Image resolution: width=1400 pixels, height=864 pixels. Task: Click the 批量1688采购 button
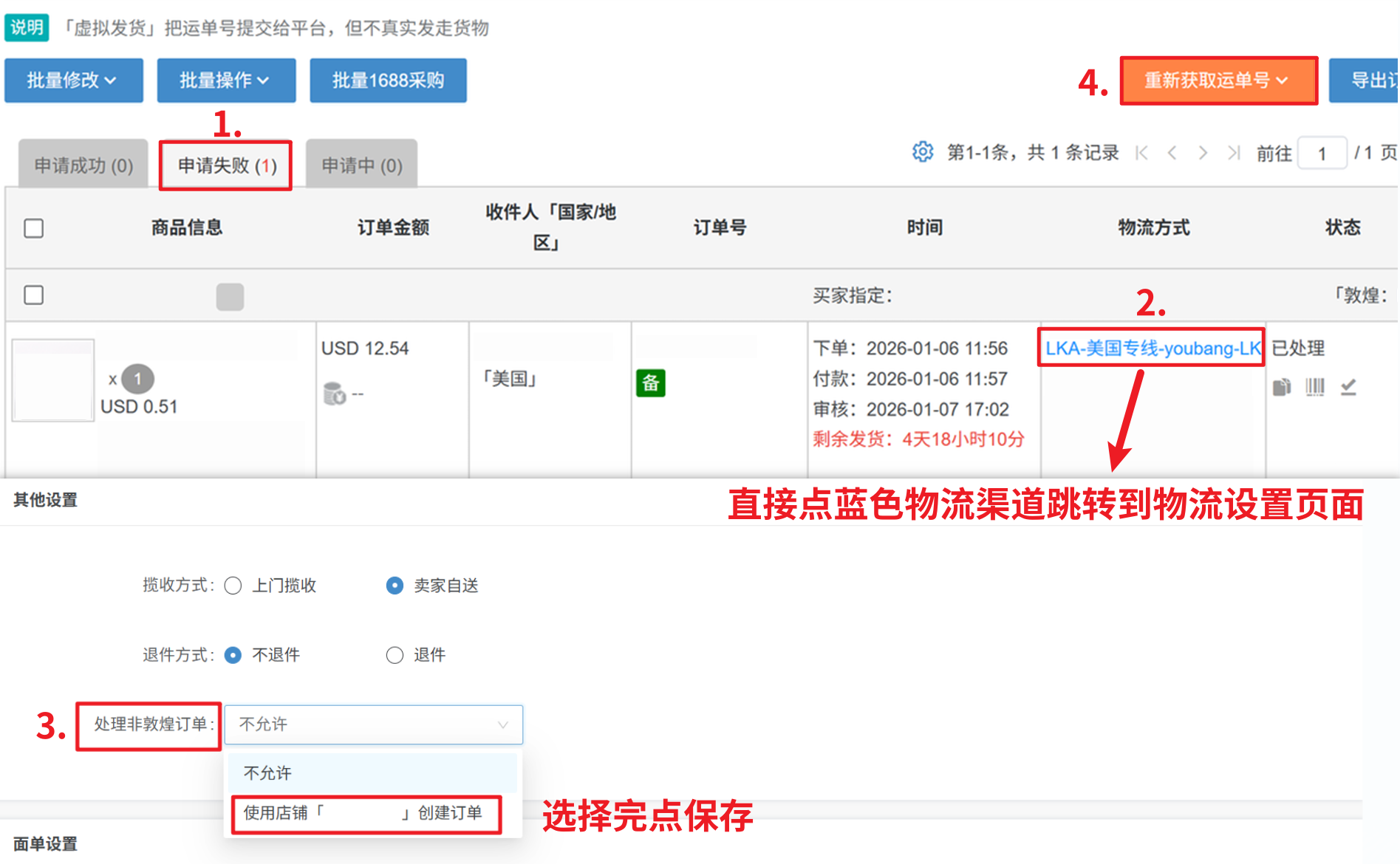point(388,80)
